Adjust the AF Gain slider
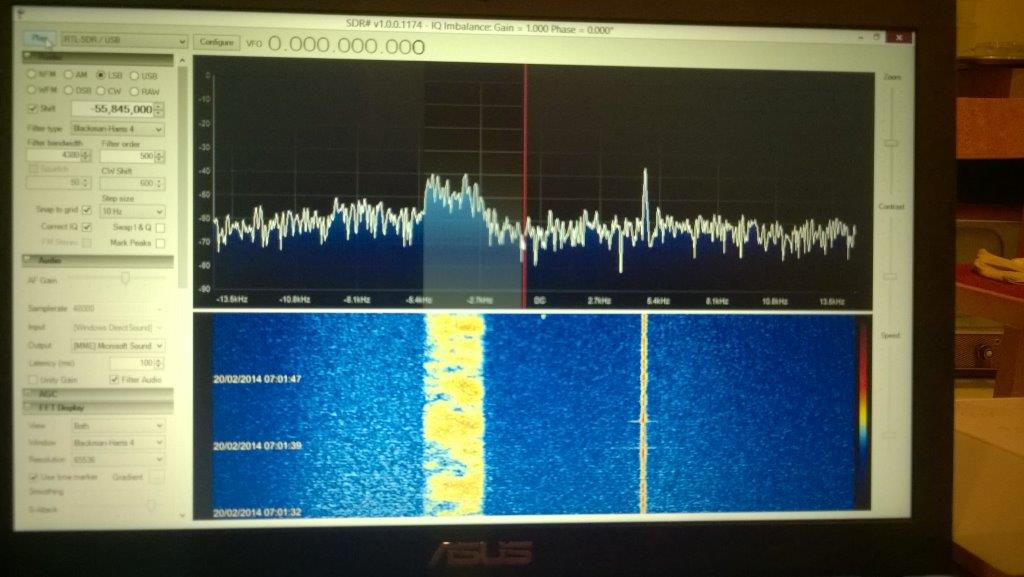1024x577 pixels. pos(125,278)
